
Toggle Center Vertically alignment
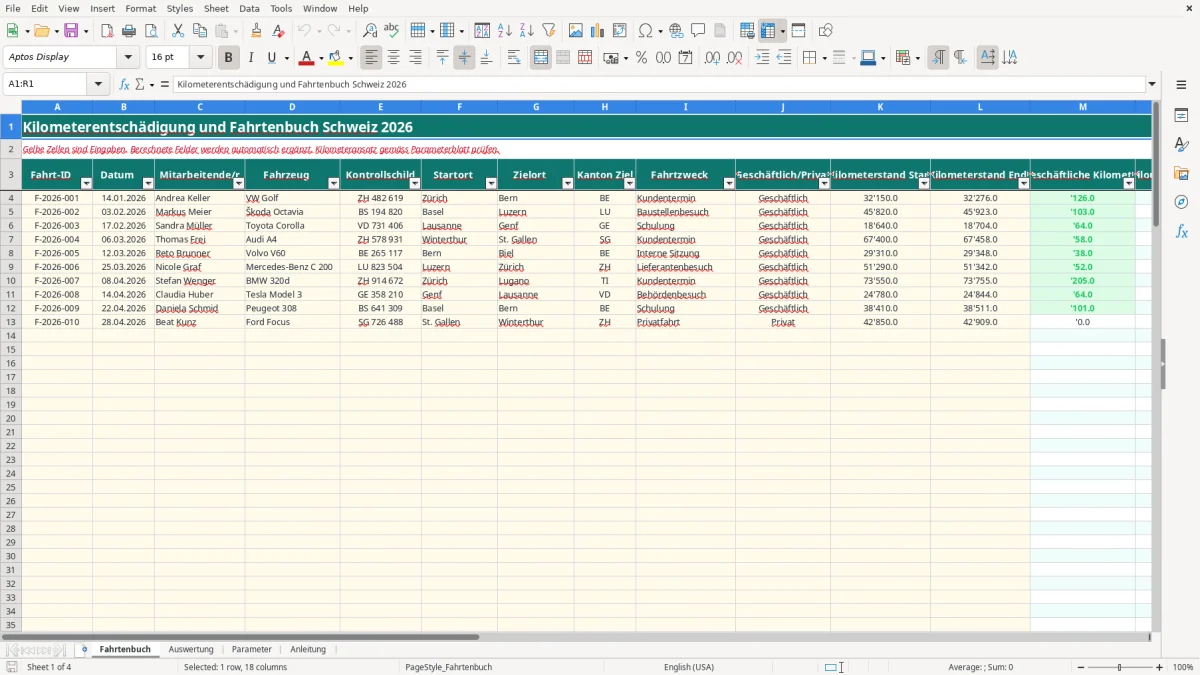pos(464,58)
